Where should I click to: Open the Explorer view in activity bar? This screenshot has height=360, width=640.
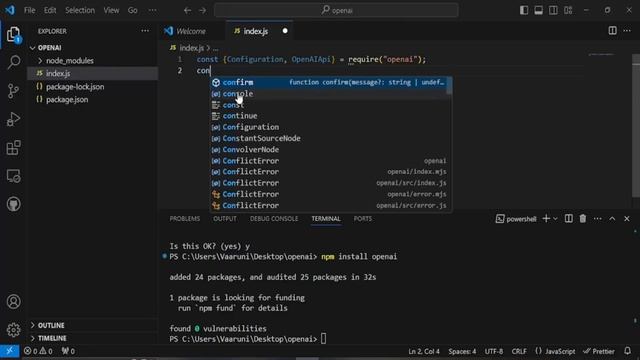13,34
